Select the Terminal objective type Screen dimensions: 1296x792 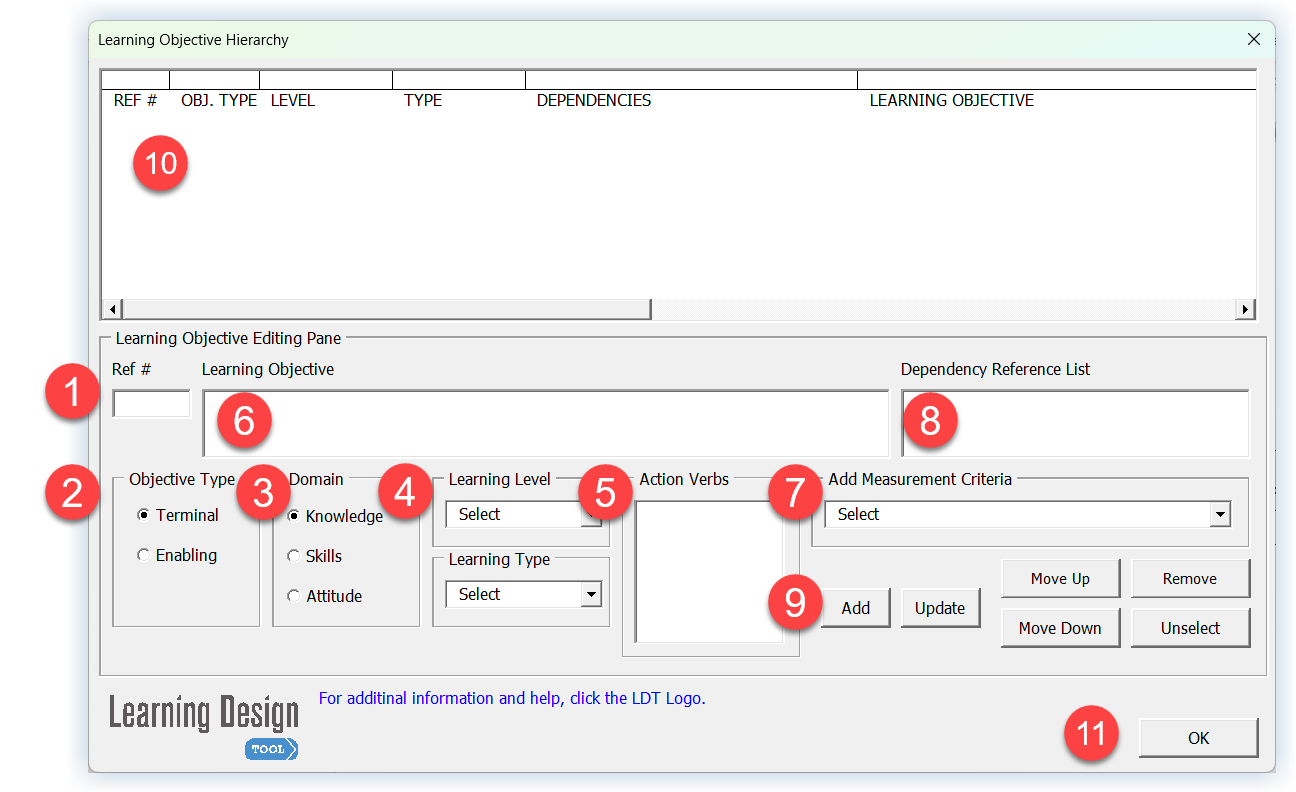click(x=144, y=515)
